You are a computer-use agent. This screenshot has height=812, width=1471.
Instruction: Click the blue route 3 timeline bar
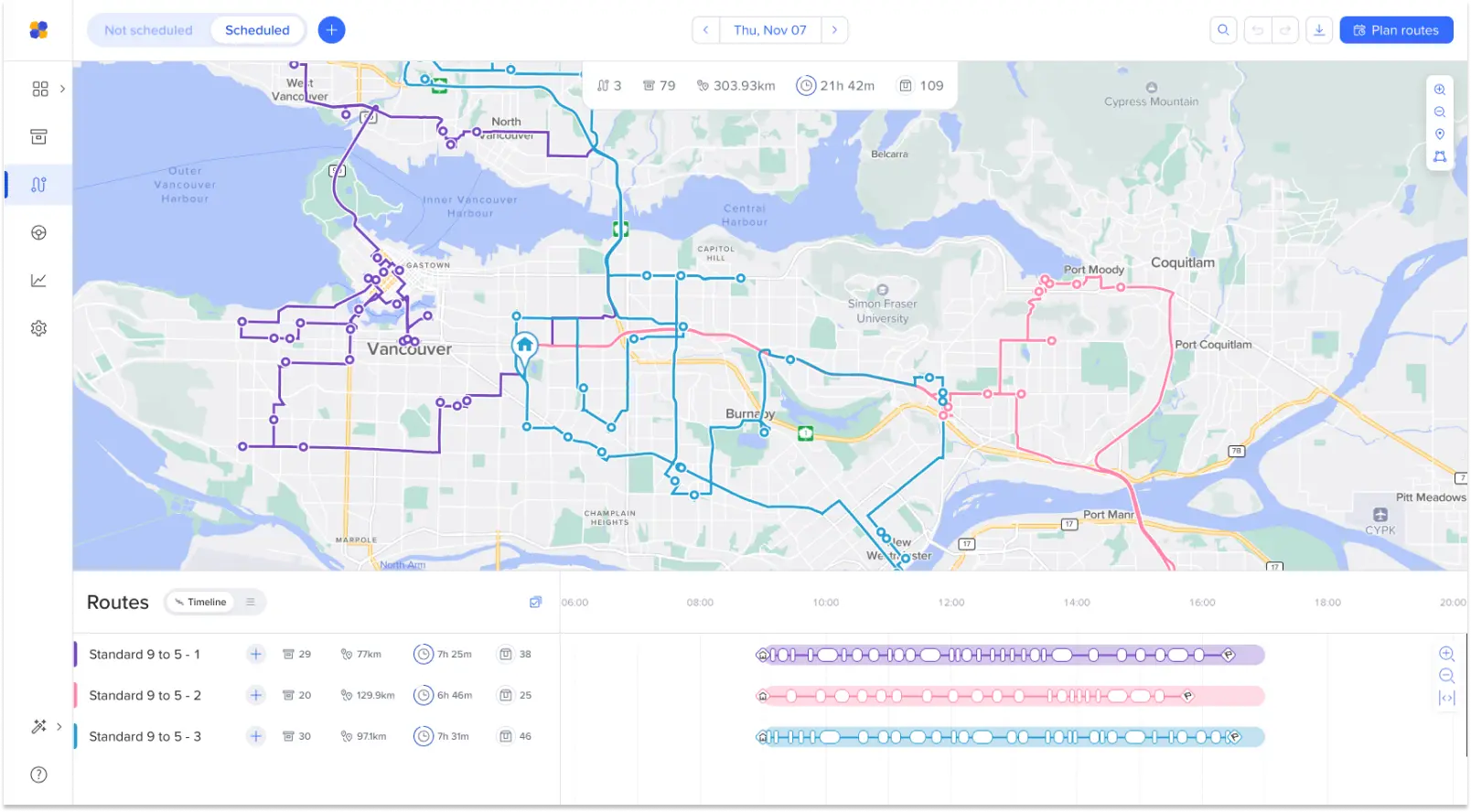pos(1010,737)
